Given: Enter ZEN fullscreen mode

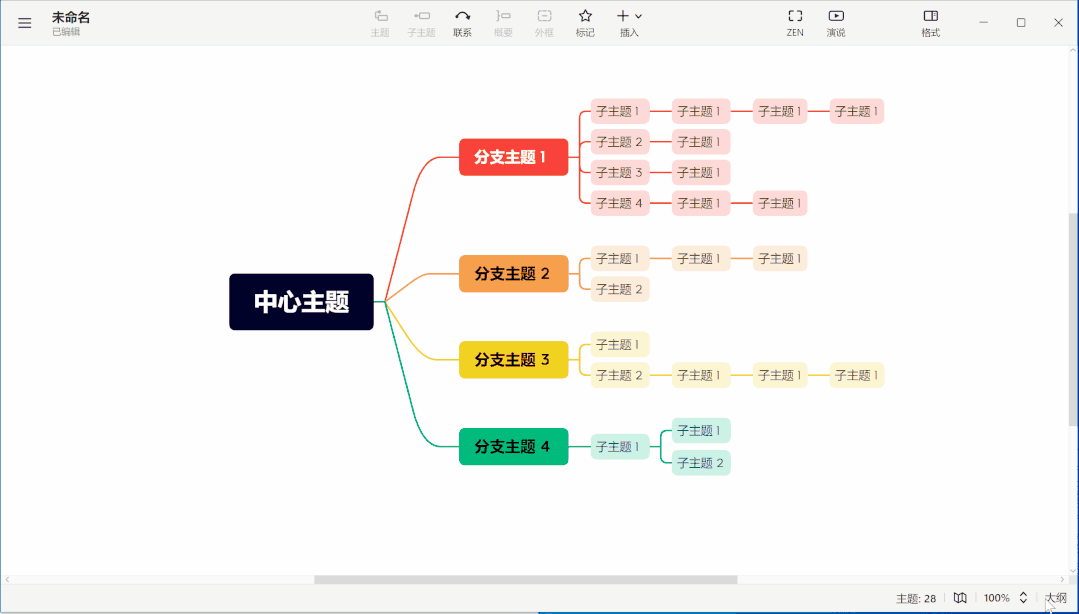Looking at the screenshot, I should (795, 16).
